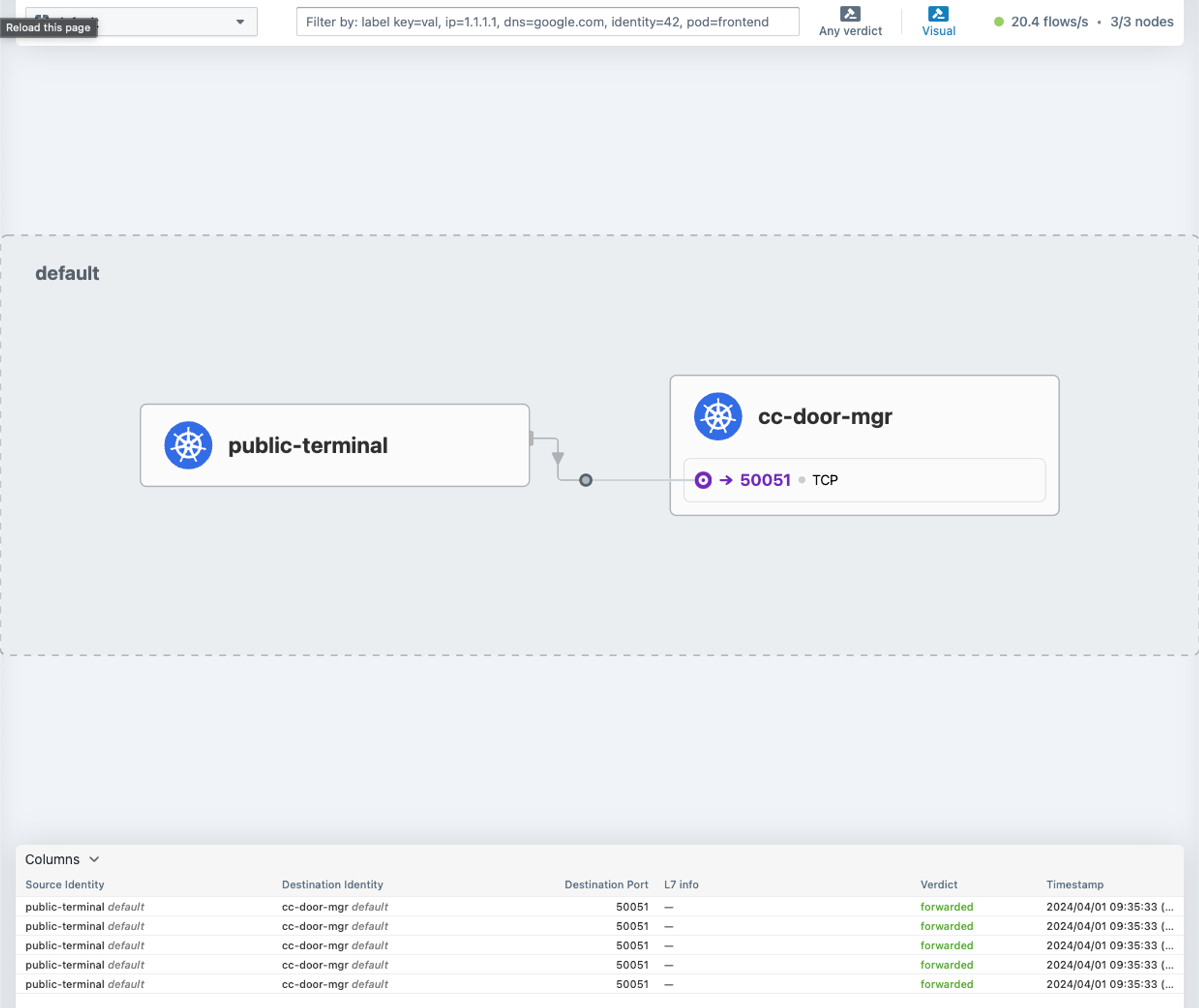The image size is (1199, 1008).
Task: Expand the Columns dropdown
Action: point(62,859)
